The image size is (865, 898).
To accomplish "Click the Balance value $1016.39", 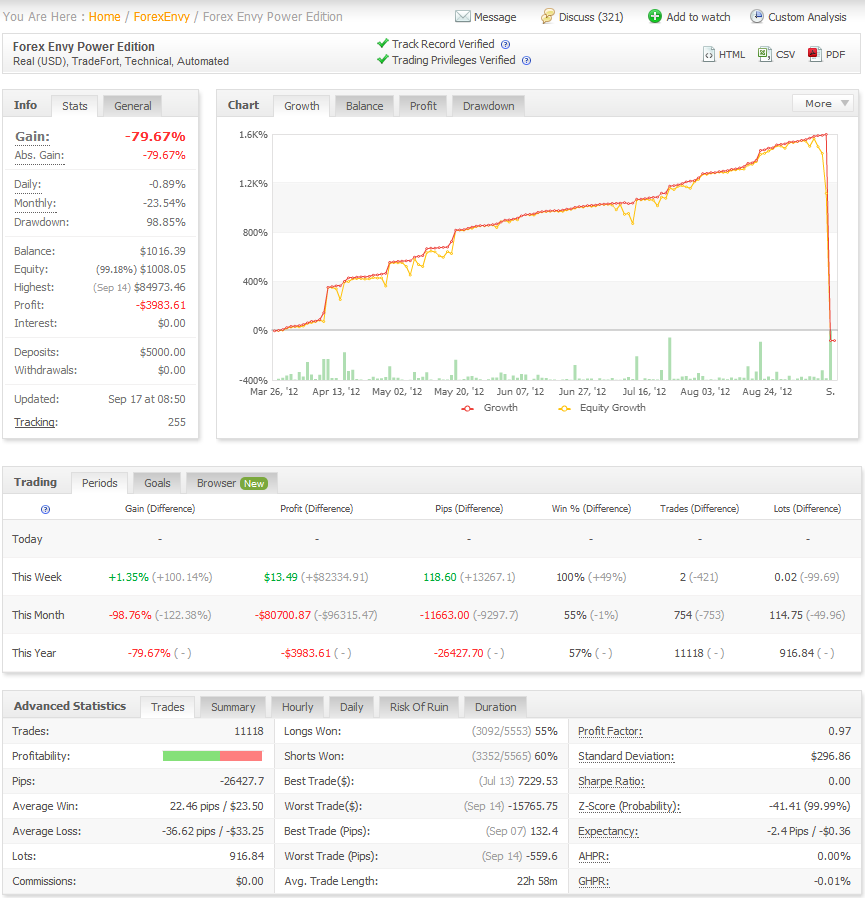I will (x=163, y=251).
